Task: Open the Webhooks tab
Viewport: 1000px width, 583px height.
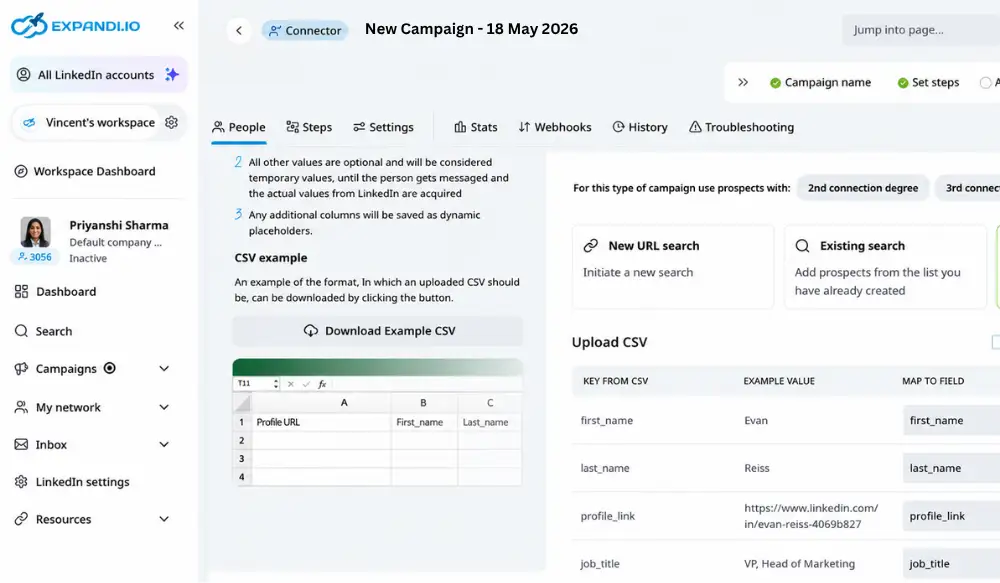Action: (555, 127)
